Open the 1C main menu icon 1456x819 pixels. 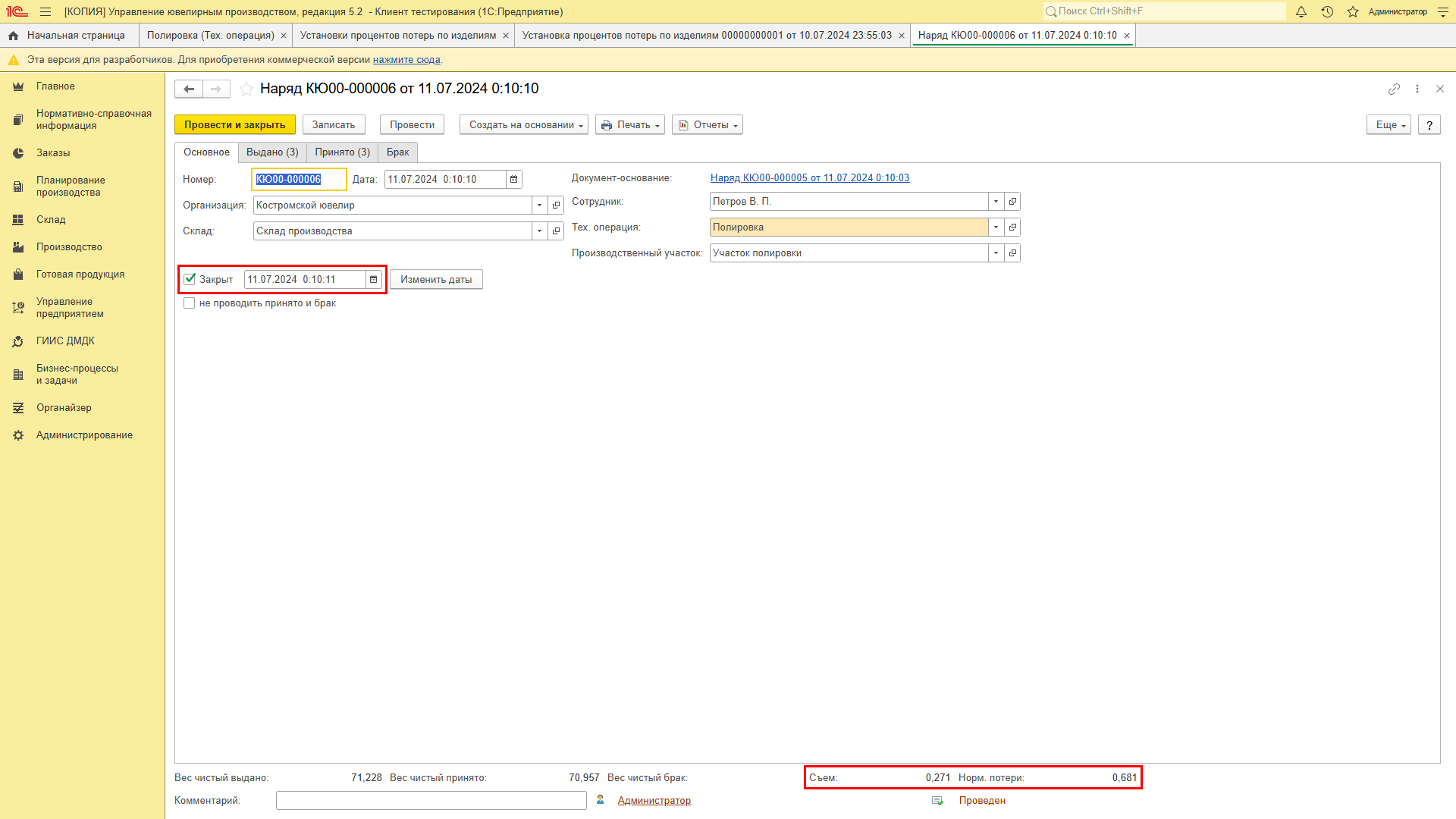click(17, 11)
